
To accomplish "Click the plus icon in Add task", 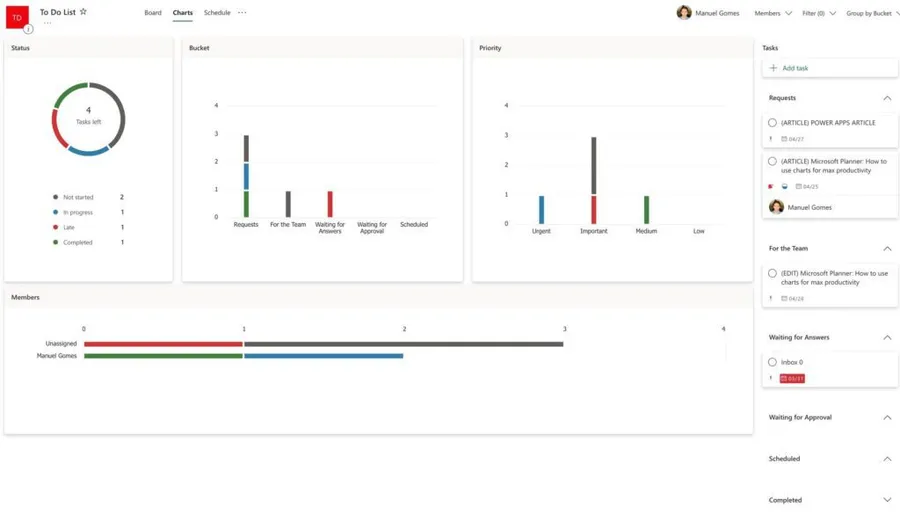I will [773, 68].
